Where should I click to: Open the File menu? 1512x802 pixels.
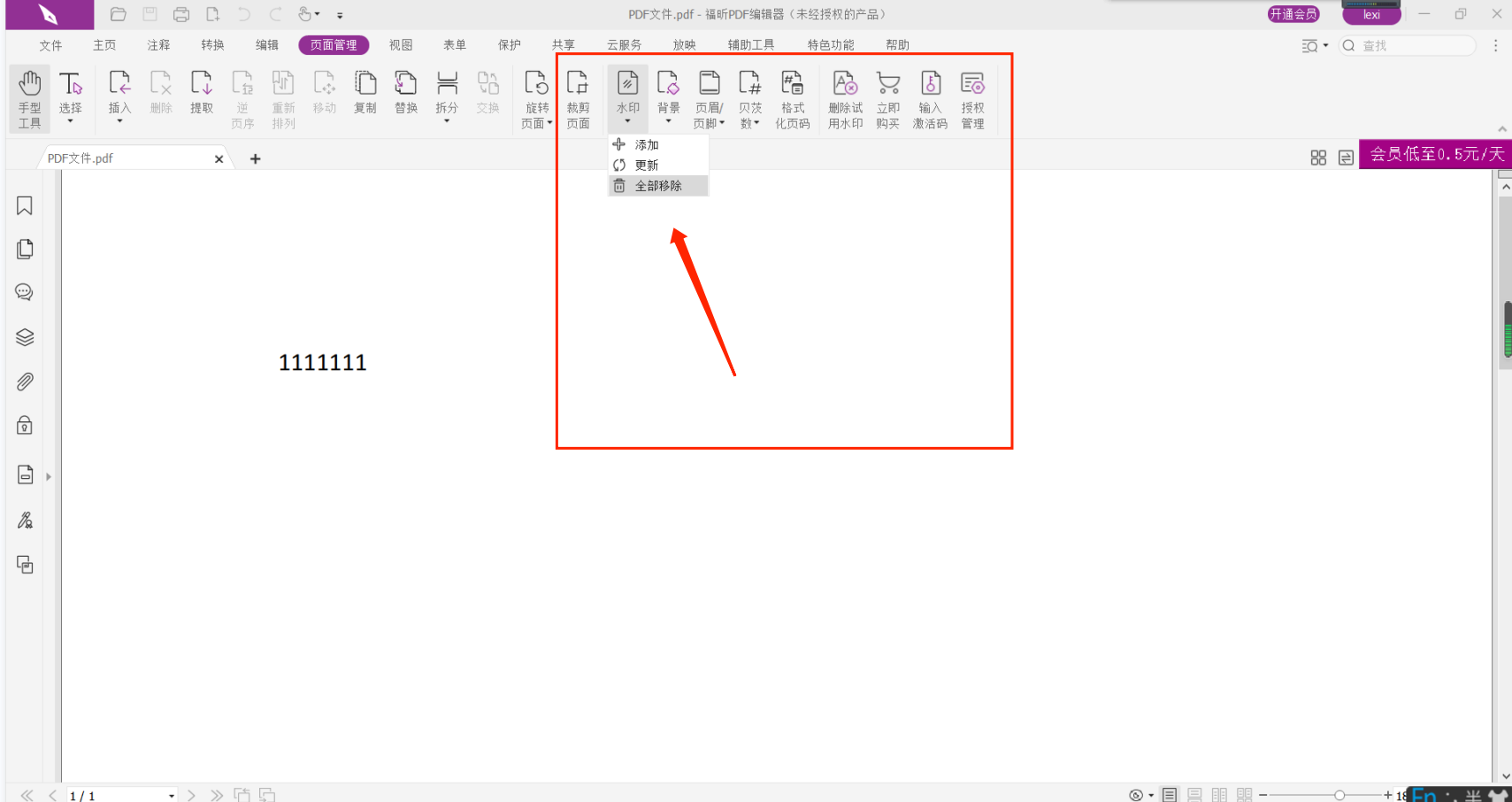click(50, 45)
